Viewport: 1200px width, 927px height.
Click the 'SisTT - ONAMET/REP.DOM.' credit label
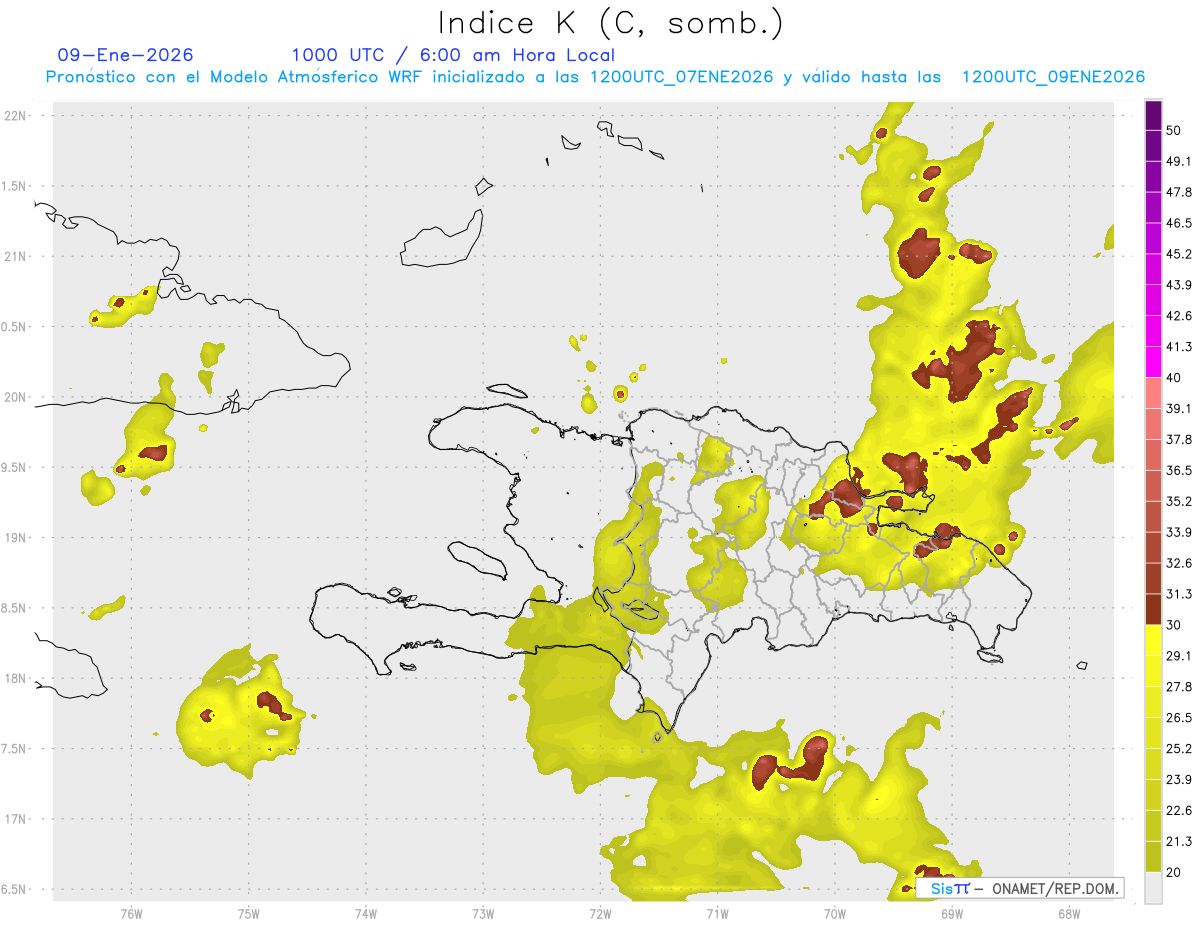tap(1020, 888)
